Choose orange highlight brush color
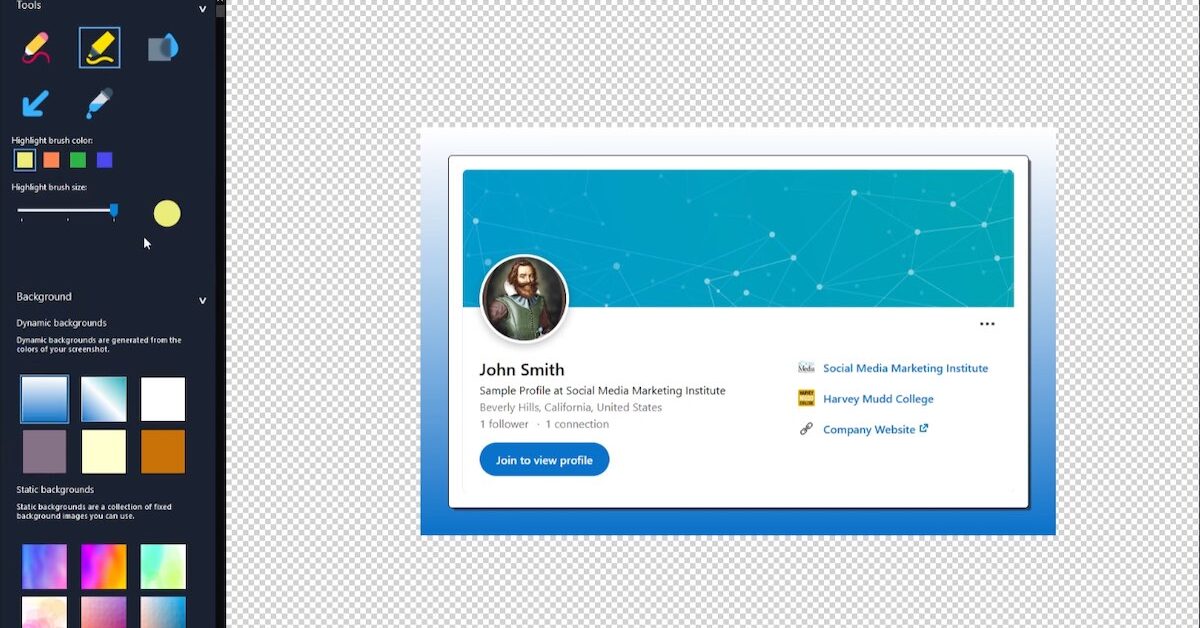 52,160
